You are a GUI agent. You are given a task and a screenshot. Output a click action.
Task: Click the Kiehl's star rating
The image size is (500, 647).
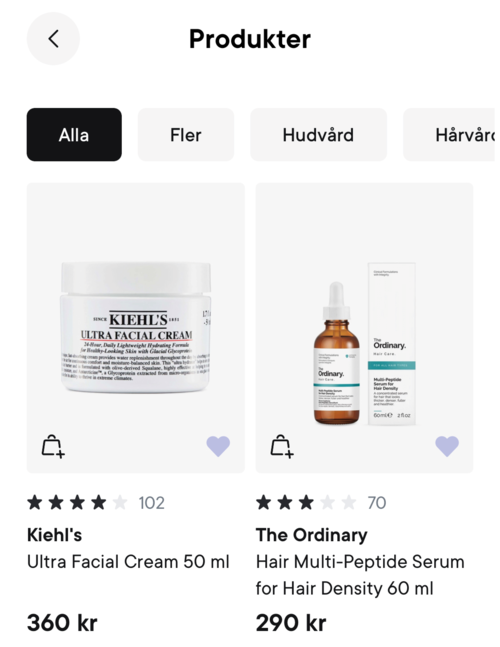point(77,503)
